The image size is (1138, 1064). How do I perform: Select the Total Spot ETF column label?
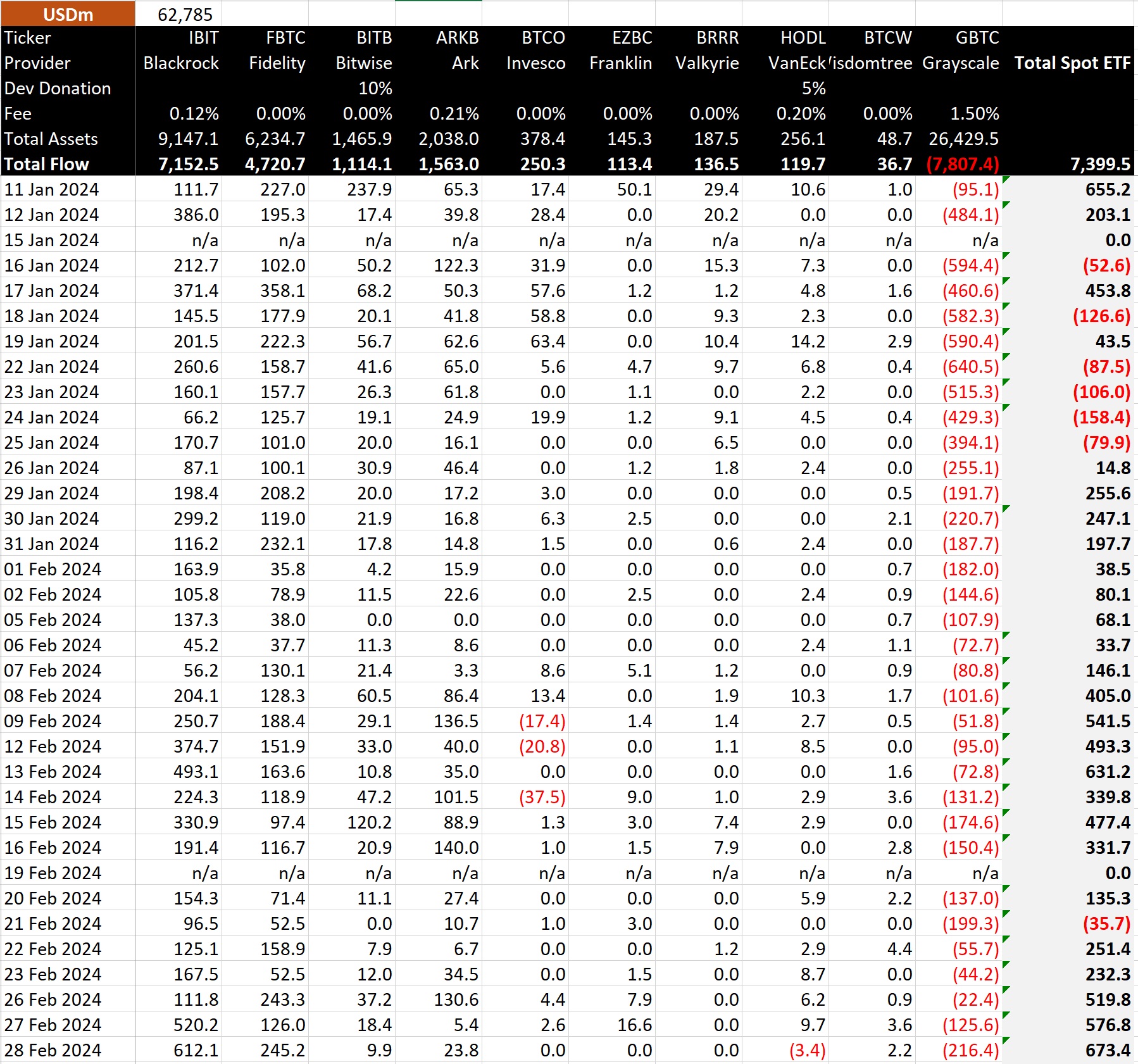point(1072,63)
